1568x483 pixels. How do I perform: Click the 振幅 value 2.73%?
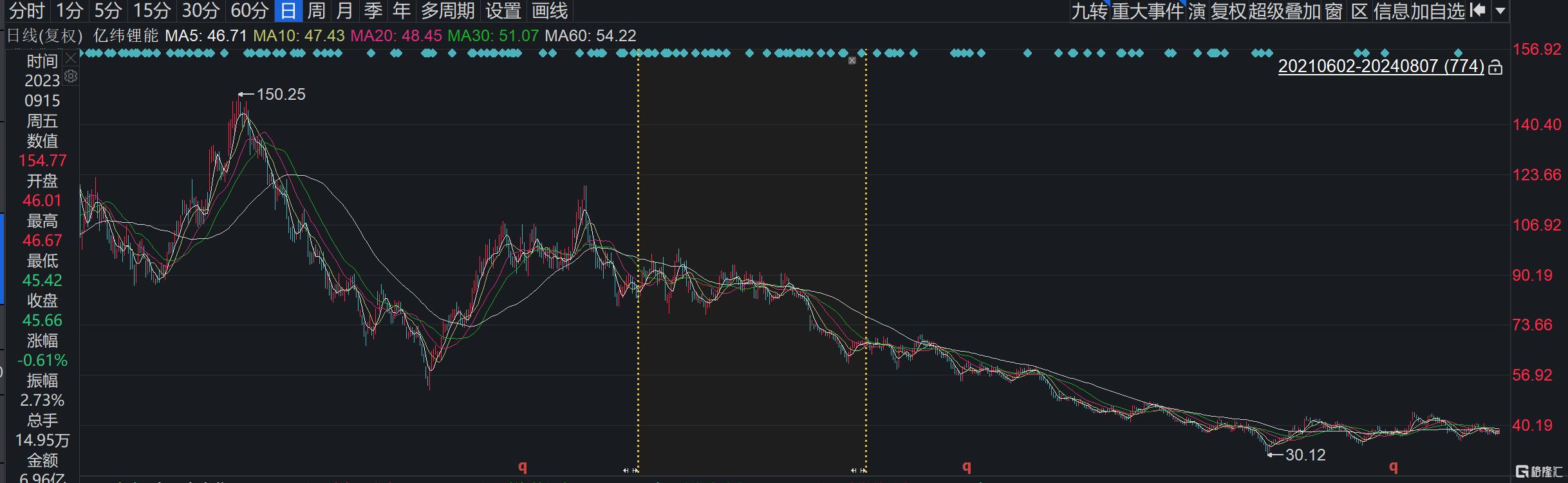[x=42, y=400]
